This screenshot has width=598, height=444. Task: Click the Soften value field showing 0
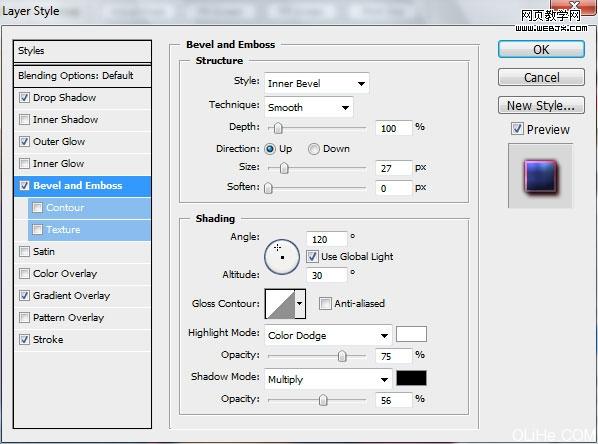[394, 188]
